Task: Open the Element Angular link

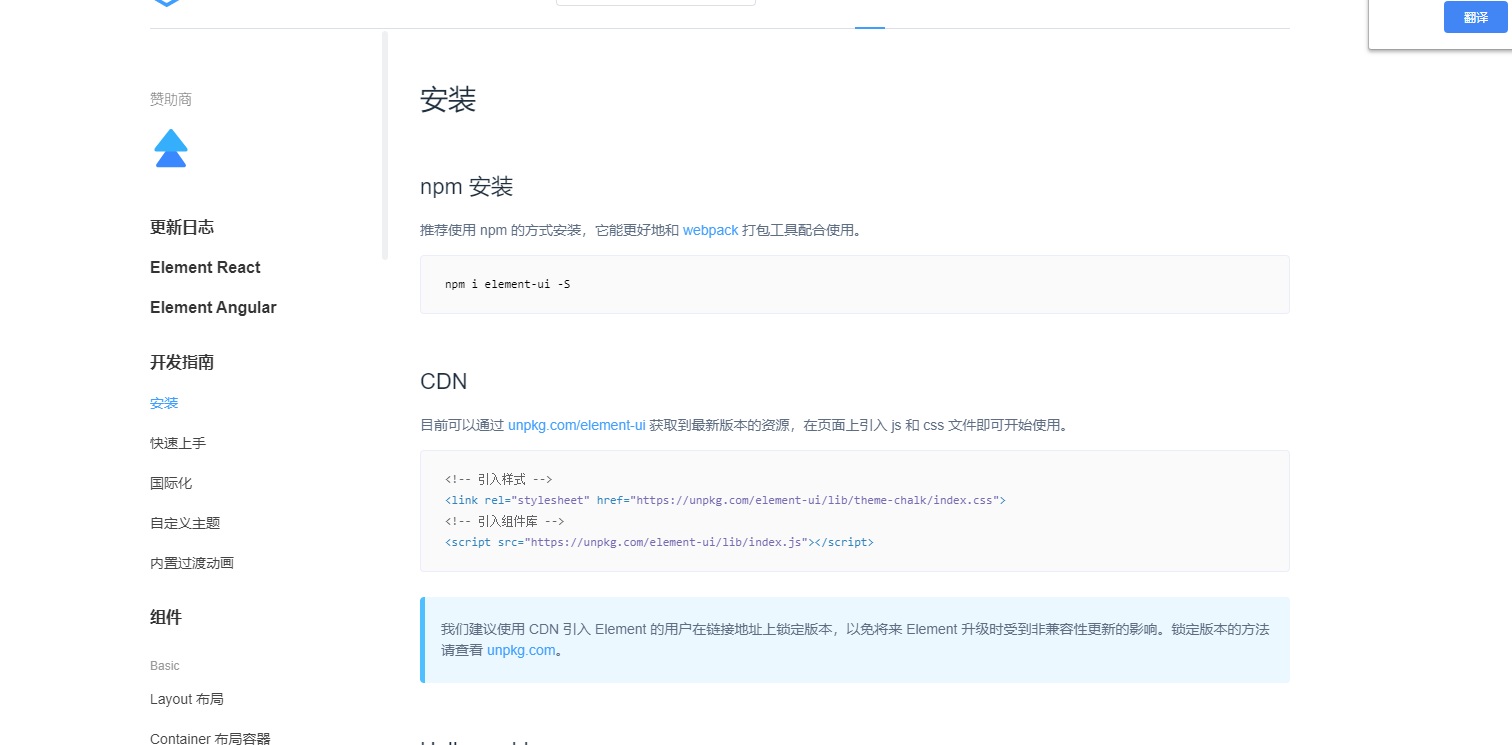Action: tap(213, 307)
